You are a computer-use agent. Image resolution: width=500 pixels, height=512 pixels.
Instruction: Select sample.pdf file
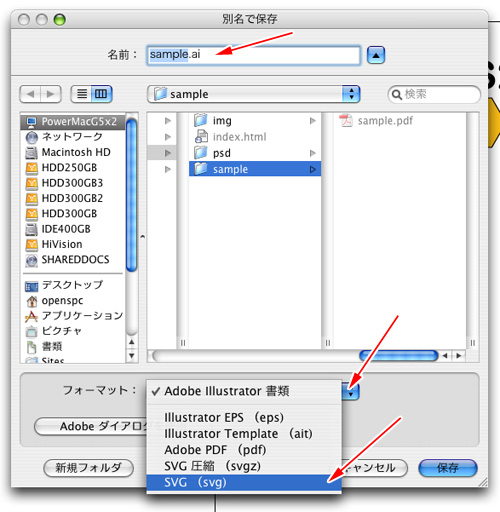400,121
